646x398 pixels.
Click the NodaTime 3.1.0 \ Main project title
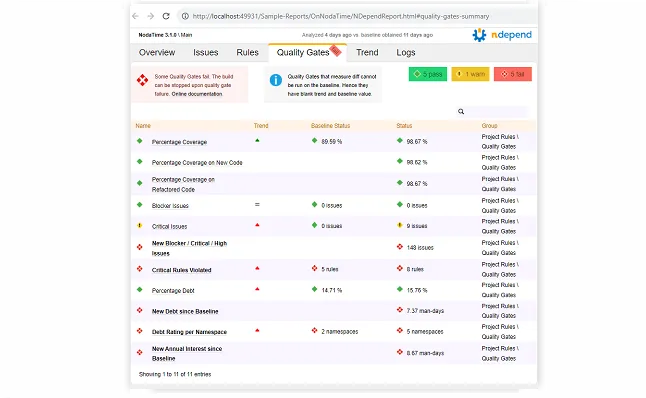165,35
